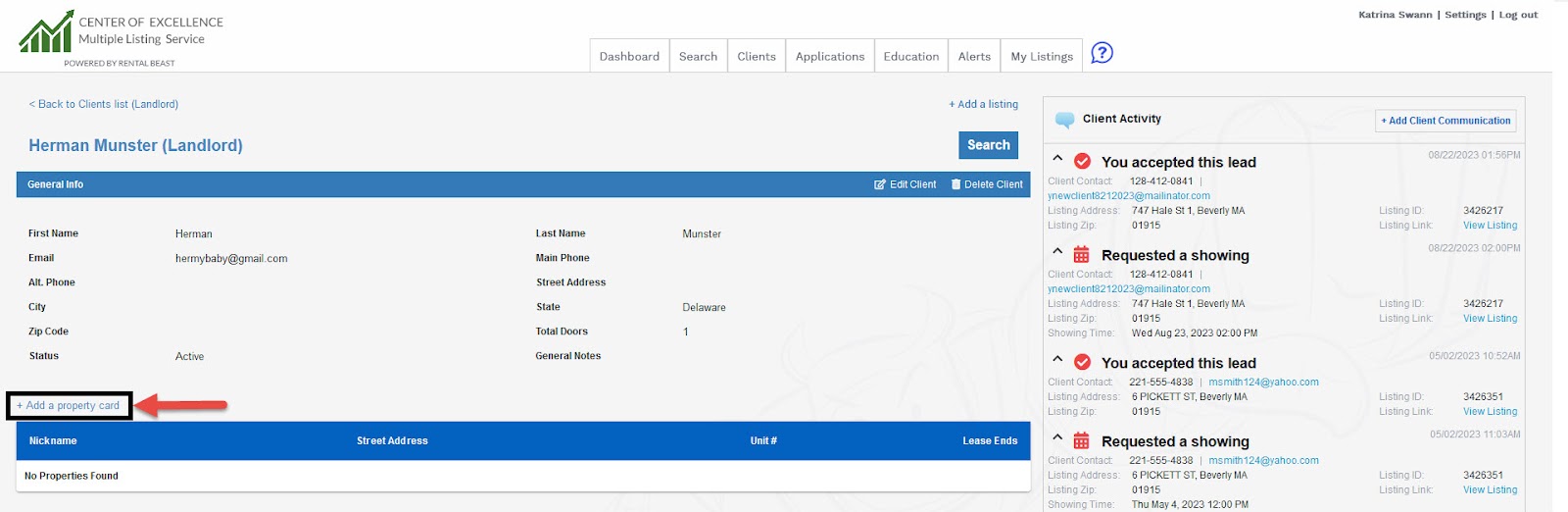The image size is (1568, 512).
Task: Sort by Street Address column header
Action: click(392, 441)
